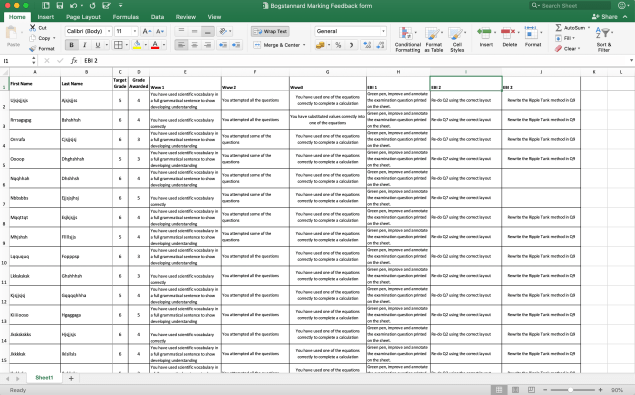Open the Customize Quick Access Toolbar dropdown
635x395 pixels.
click(x=121, y=6)
